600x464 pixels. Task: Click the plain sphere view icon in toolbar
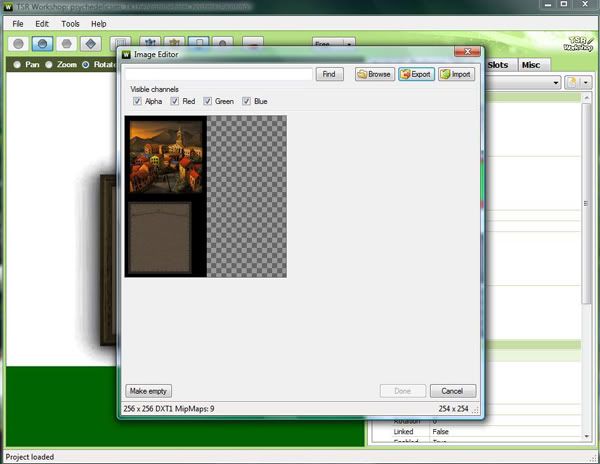[x=18, y=44]
